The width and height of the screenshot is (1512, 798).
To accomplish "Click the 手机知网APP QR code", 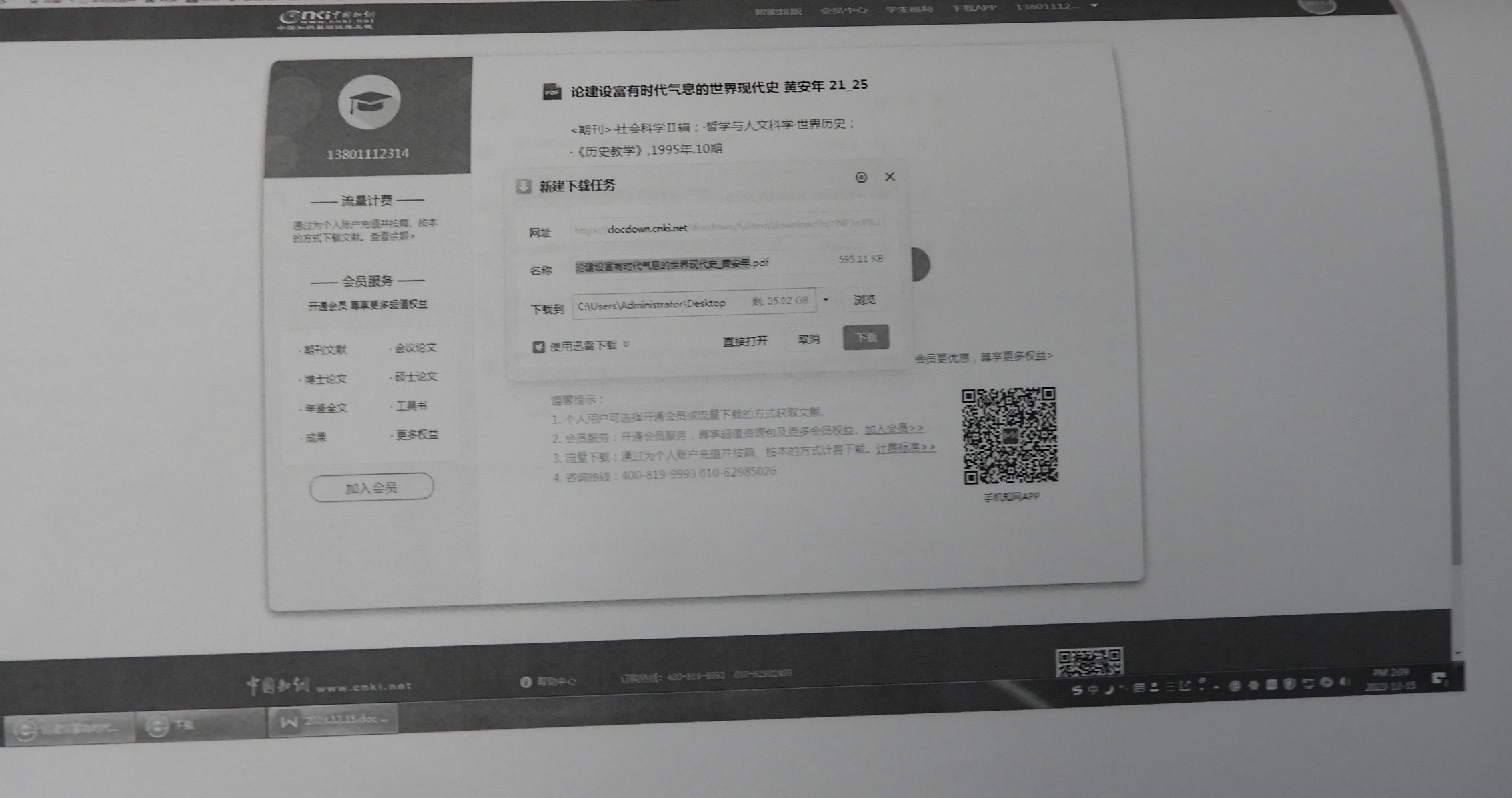I will click(1010, 435).
